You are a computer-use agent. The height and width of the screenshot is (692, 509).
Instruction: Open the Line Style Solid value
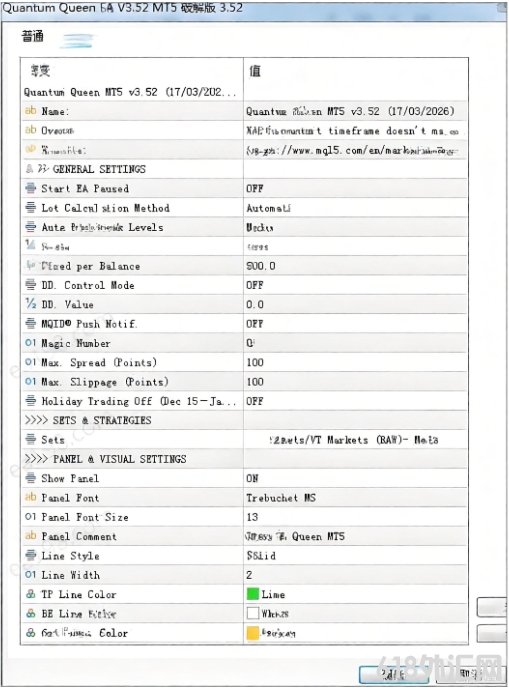355,556
